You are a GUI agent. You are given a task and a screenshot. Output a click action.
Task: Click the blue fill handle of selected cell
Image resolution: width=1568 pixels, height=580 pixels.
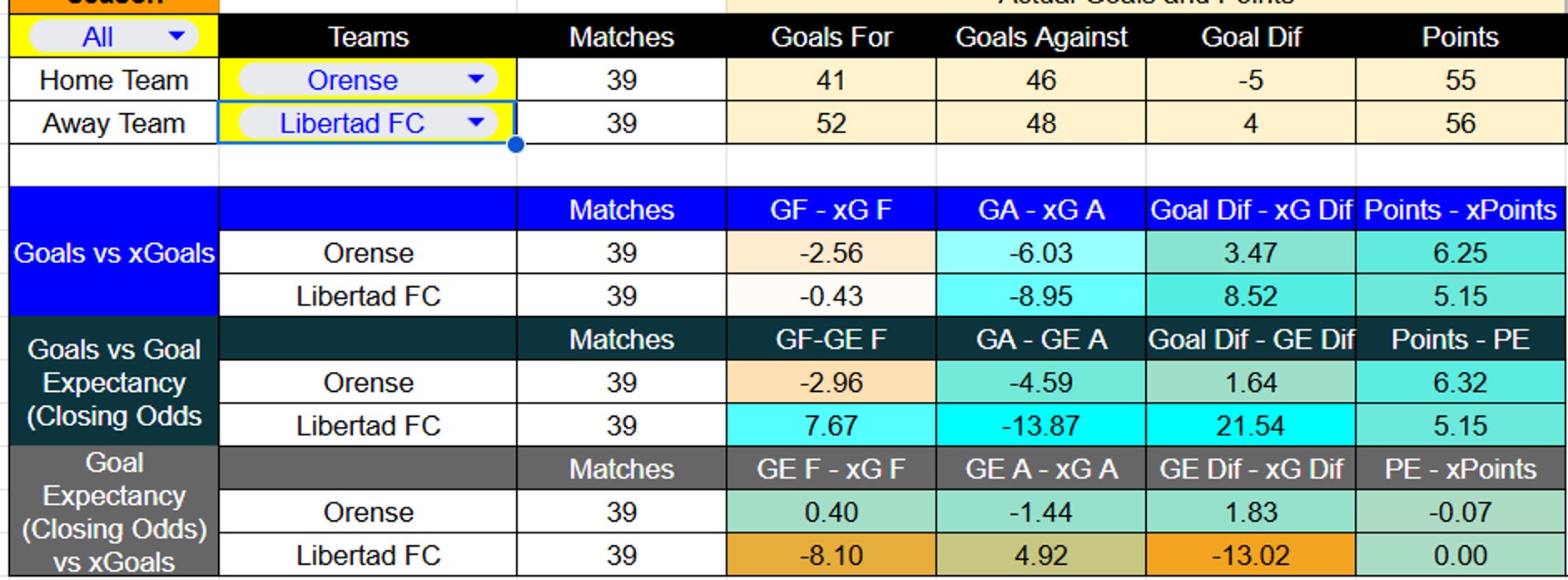[x=516, y=145]
